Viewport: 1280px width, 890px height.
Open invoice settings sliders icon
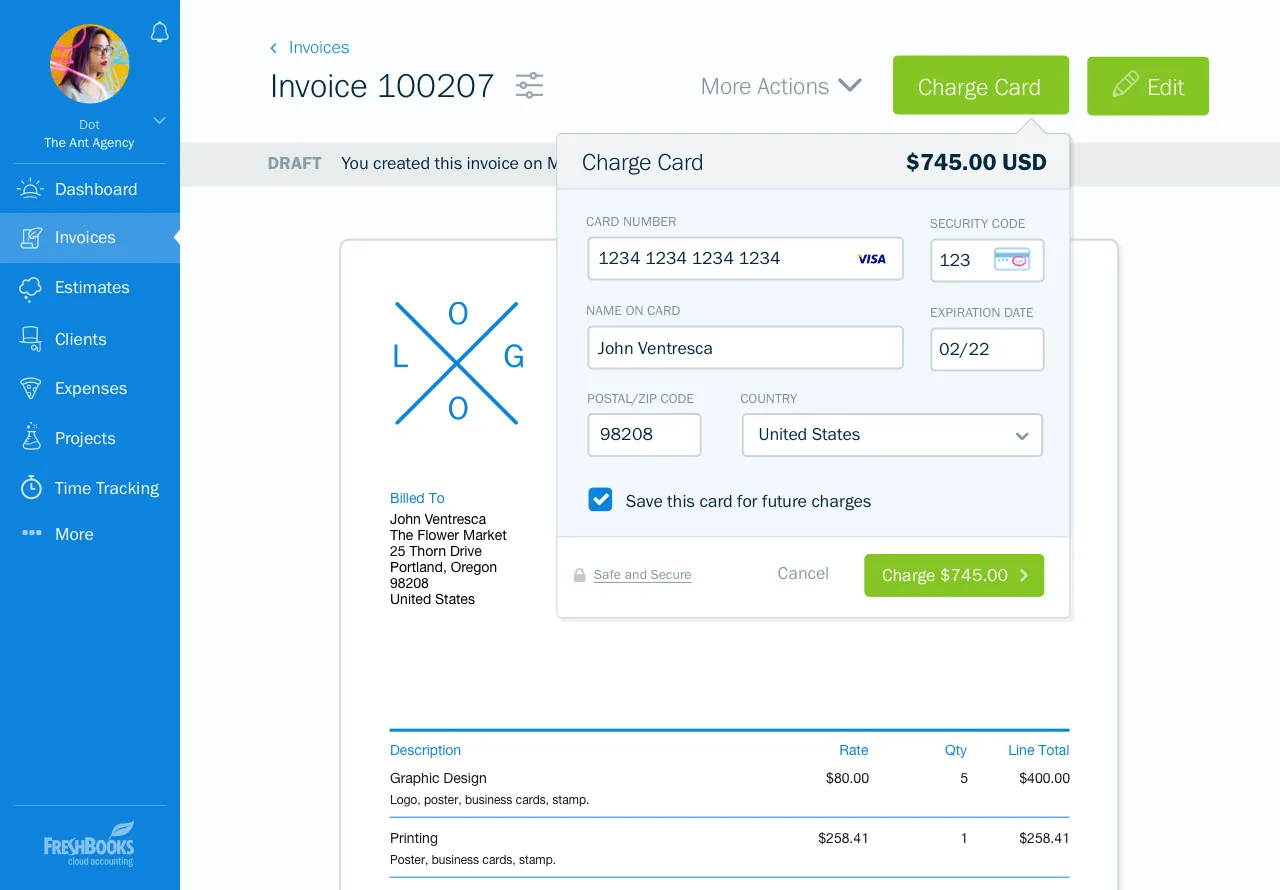point(529,86)
